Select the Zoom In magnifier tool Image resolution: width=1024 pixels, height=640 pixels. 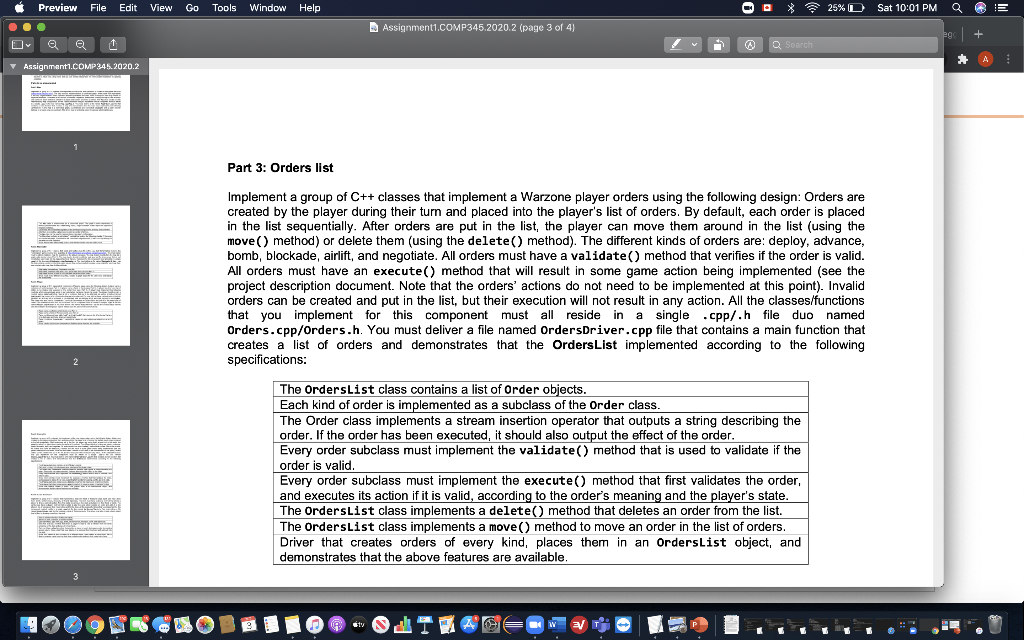[80, 44]
